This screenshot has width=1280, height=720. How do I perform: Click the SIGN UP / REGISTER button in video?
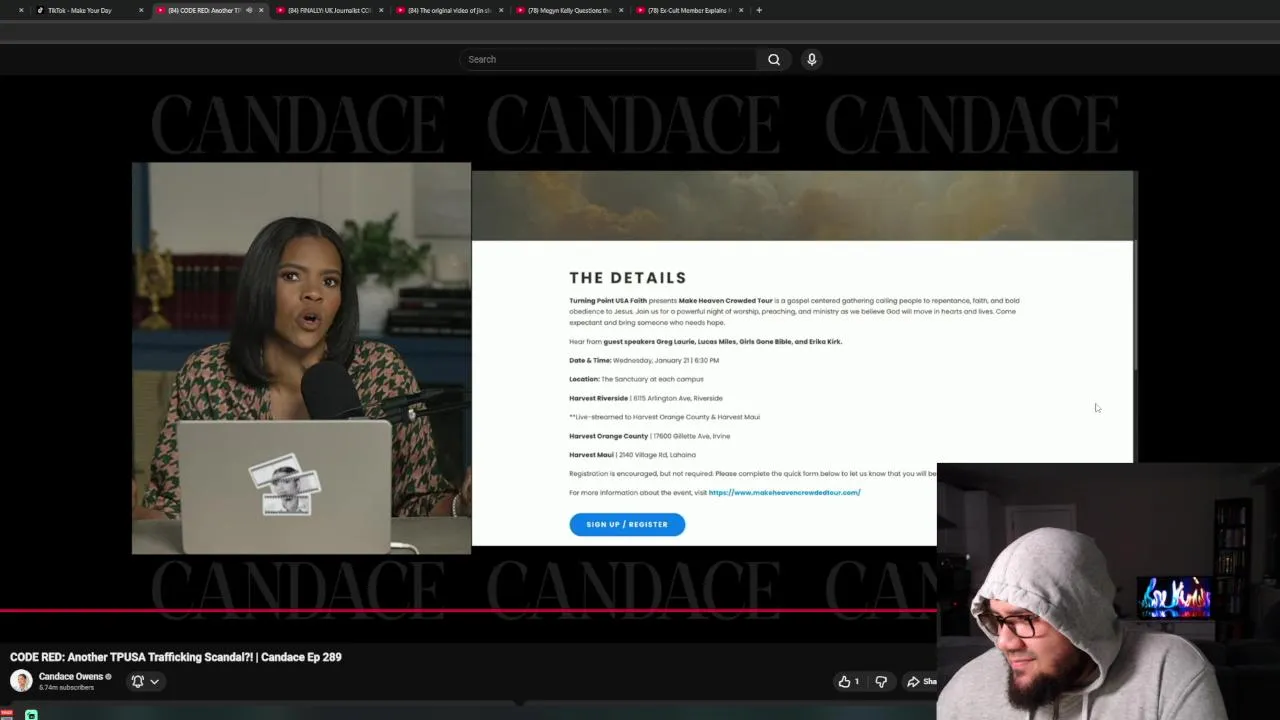627,524
